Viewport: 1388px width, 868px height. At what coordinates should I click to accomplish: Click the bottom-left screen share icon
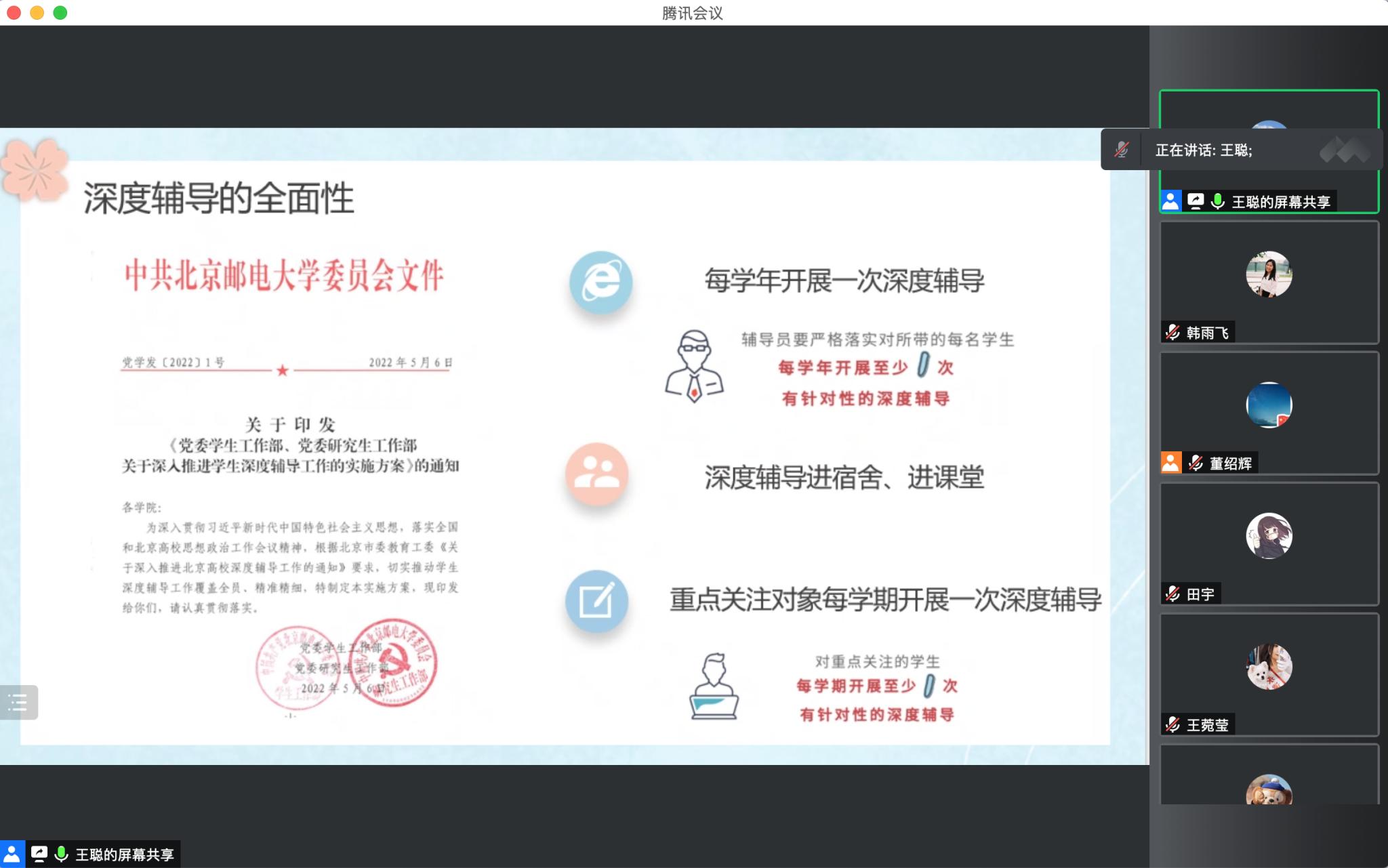click(39, 854)
